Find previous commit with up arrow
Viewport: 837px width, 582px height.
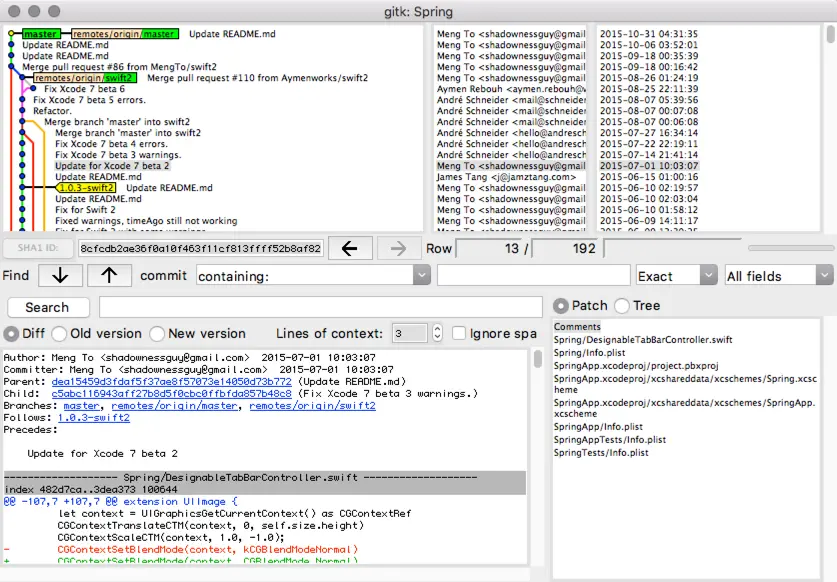point(109,276)
